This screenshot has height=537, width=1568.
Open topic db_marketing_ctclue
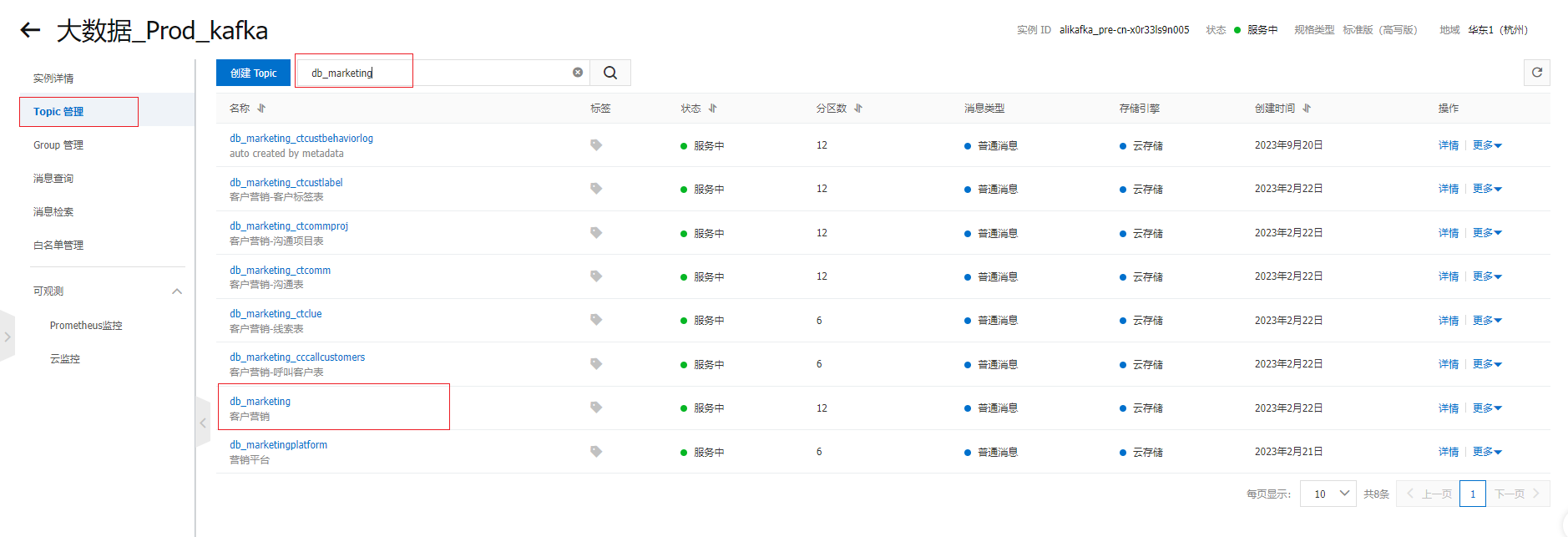276,314
